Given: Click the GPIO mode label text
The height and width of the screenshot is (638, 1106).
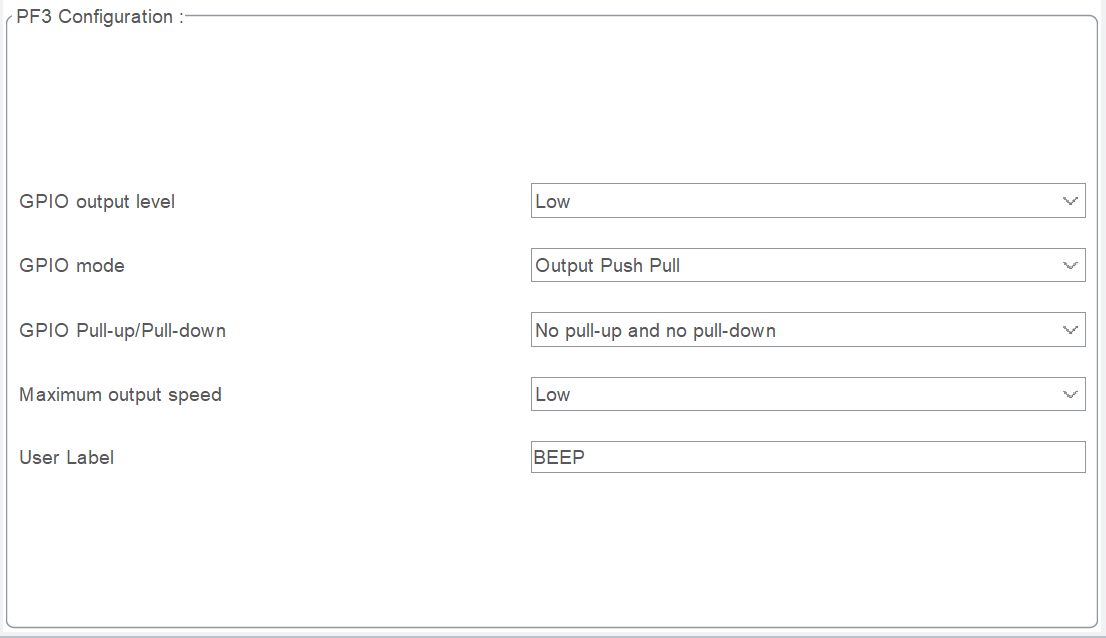Looking at the screenshot, I should pos(72,266).
